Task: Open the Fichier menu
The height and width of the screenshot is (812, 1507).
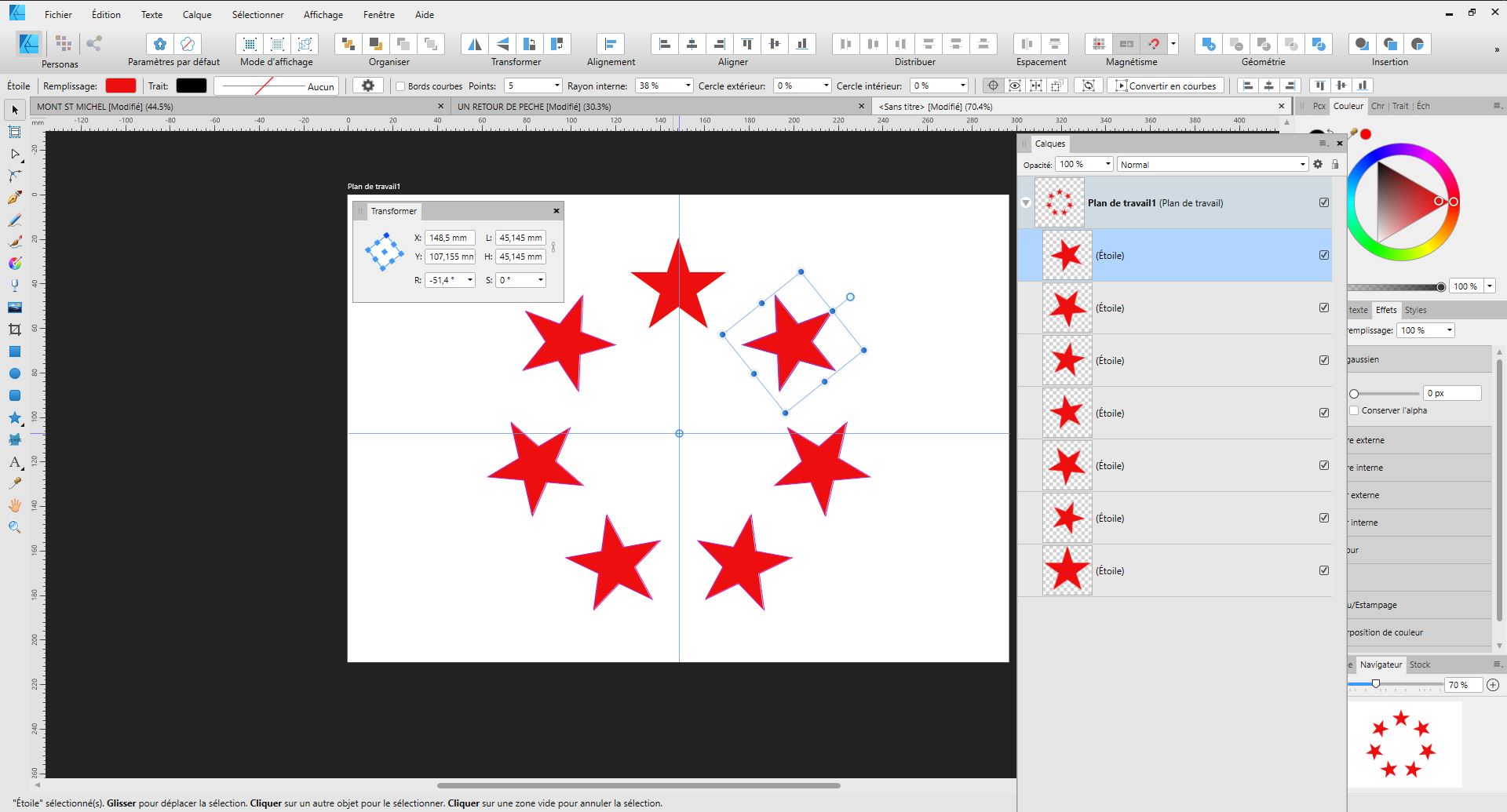Action: (58, 14)
